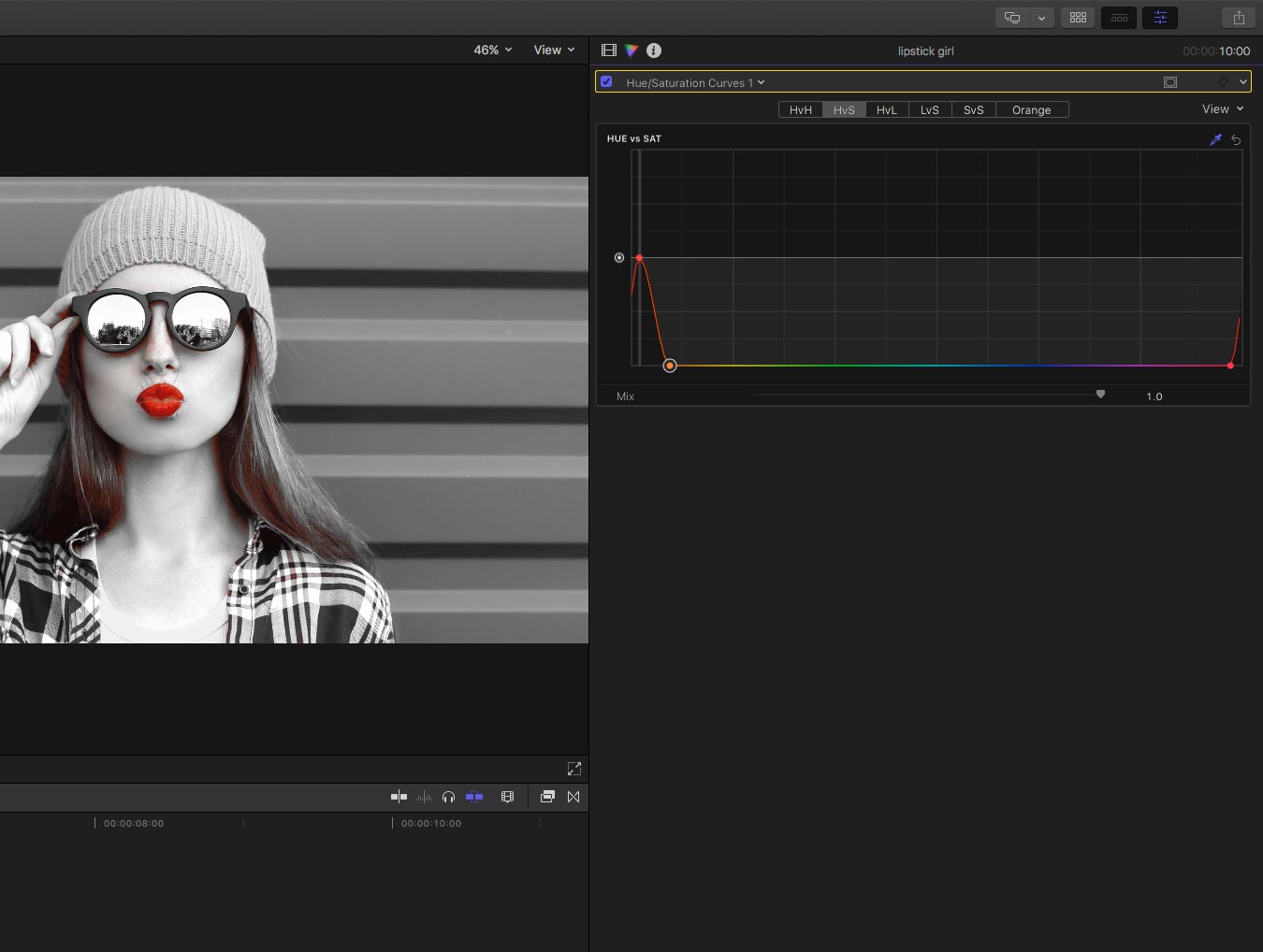Screen dimensions: 1263x952
Task: Click the curve baseline handle circle
Action: point(619,258)
